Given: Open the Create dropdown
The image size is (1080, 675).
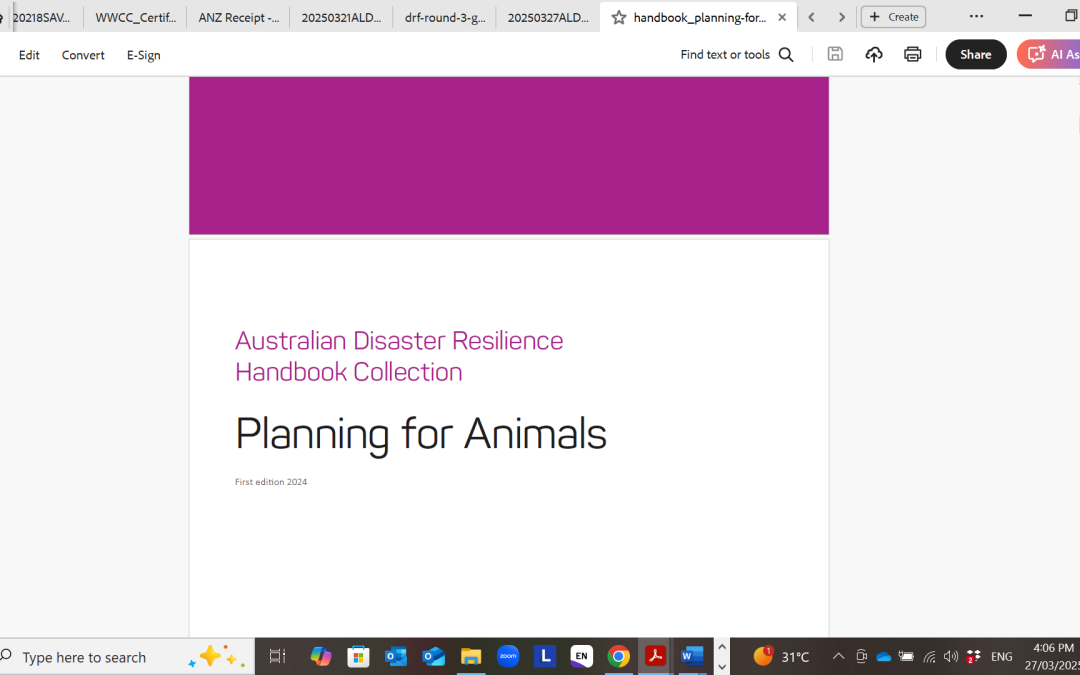Looking at the screenshot, I should 893,16.
